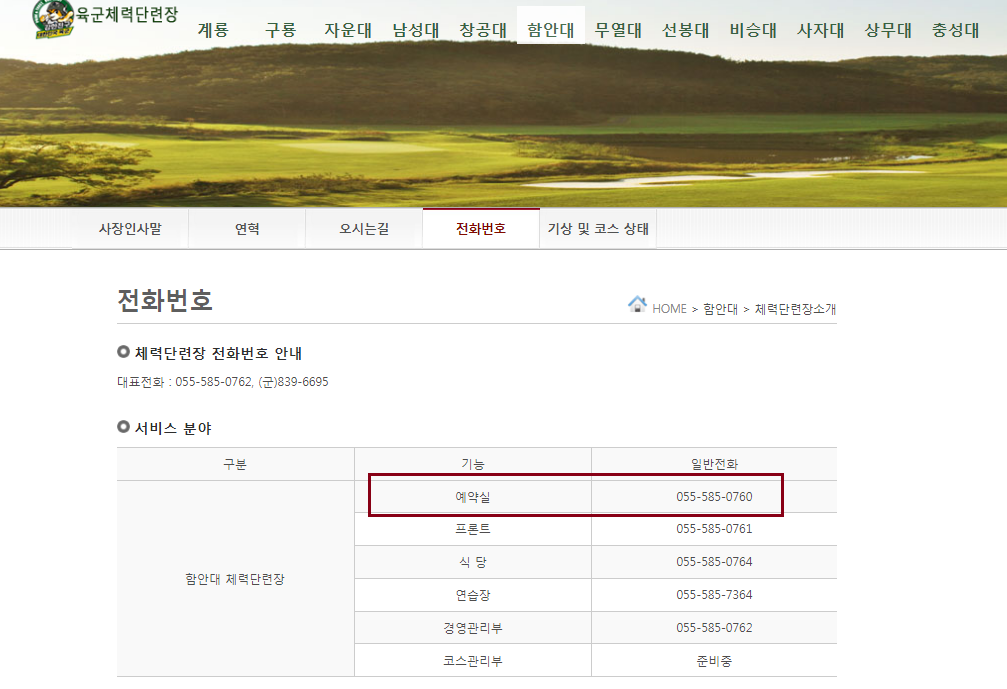Viewport: 1007px width, 689px height.
Task: Switch to the 연혁 tab
Action: 247,229
